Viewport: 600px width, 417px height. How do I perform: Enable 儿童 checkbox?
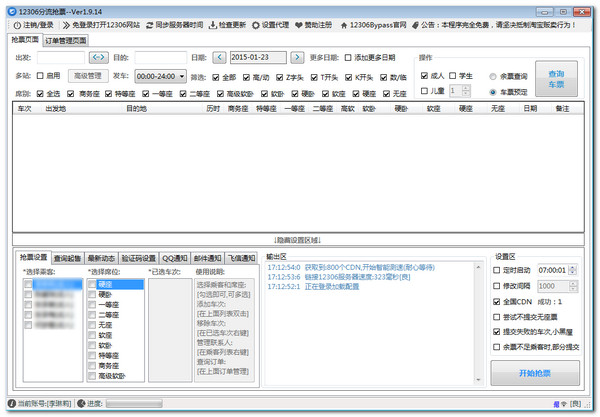(424, 91)
